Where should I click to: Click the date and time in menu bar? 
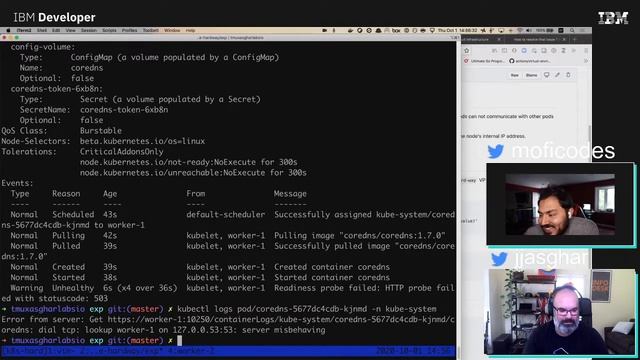(x=457, y=30)
